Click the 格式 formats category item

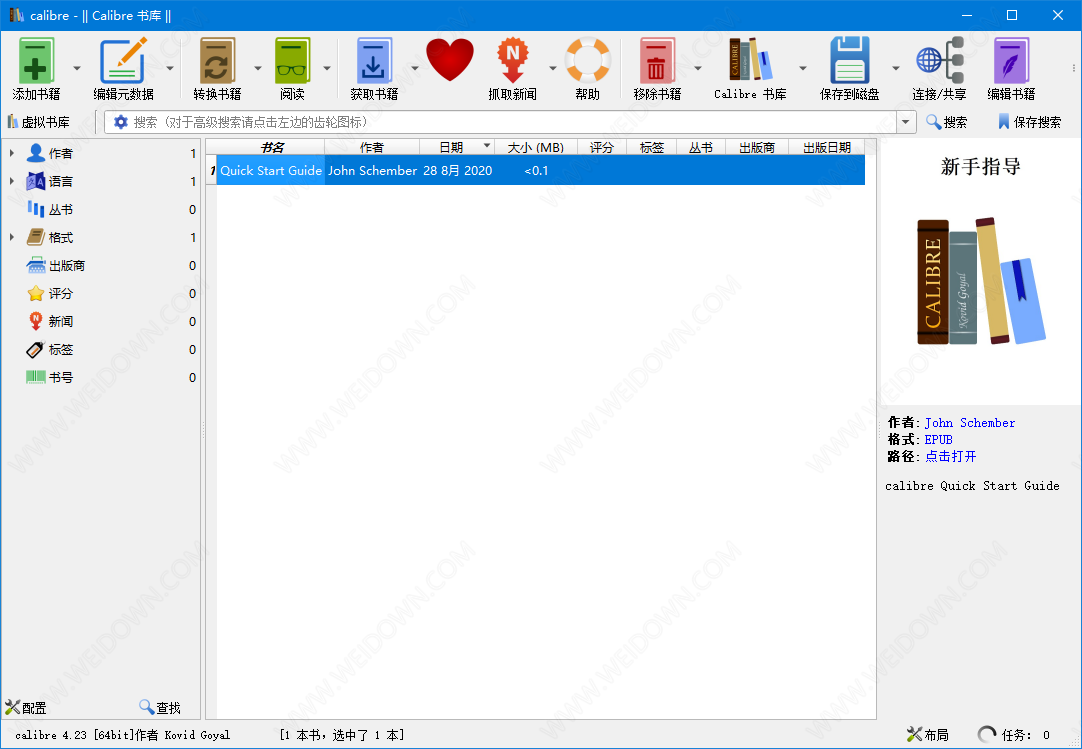pos(60,237)
